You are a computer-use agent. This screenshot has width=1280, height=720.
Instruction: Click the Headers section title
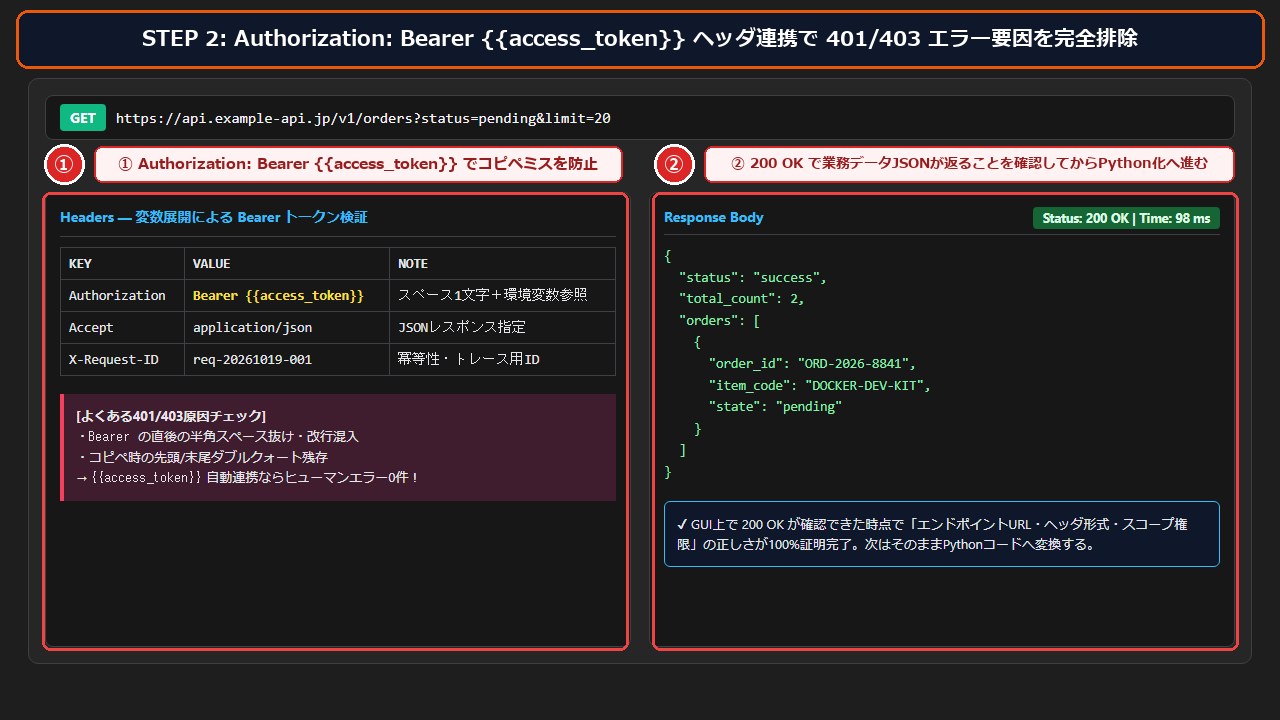coord(214,217)
